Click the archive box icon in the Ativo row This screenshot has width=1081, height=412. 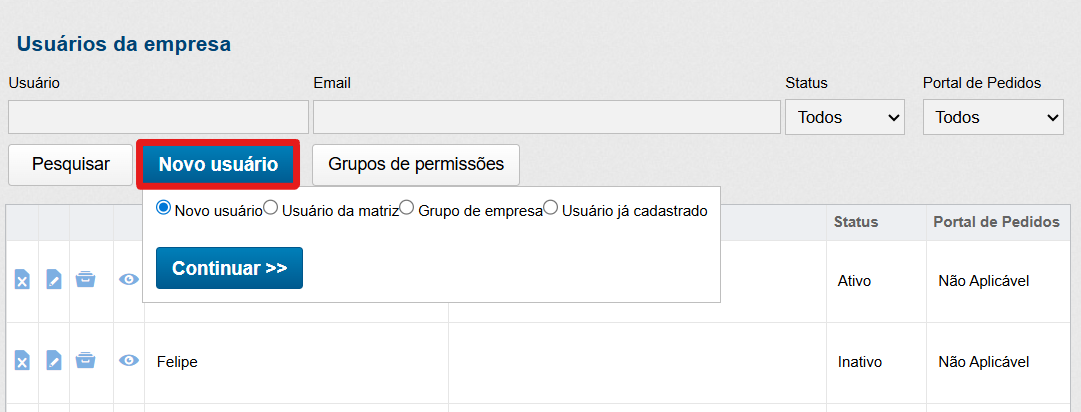(x=86, y=280)
